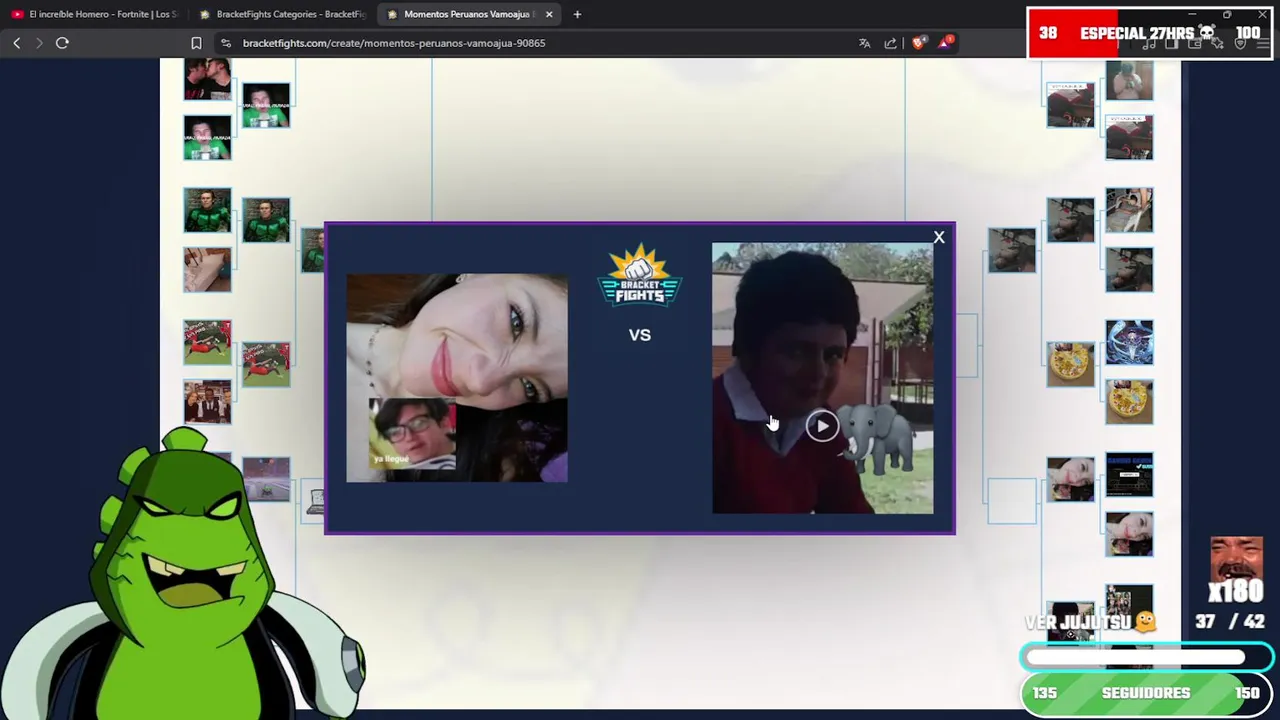Viewport: 1280px width, 720px height.
Task: Play the video on the right contestant
Action: (x=822, y=426)
